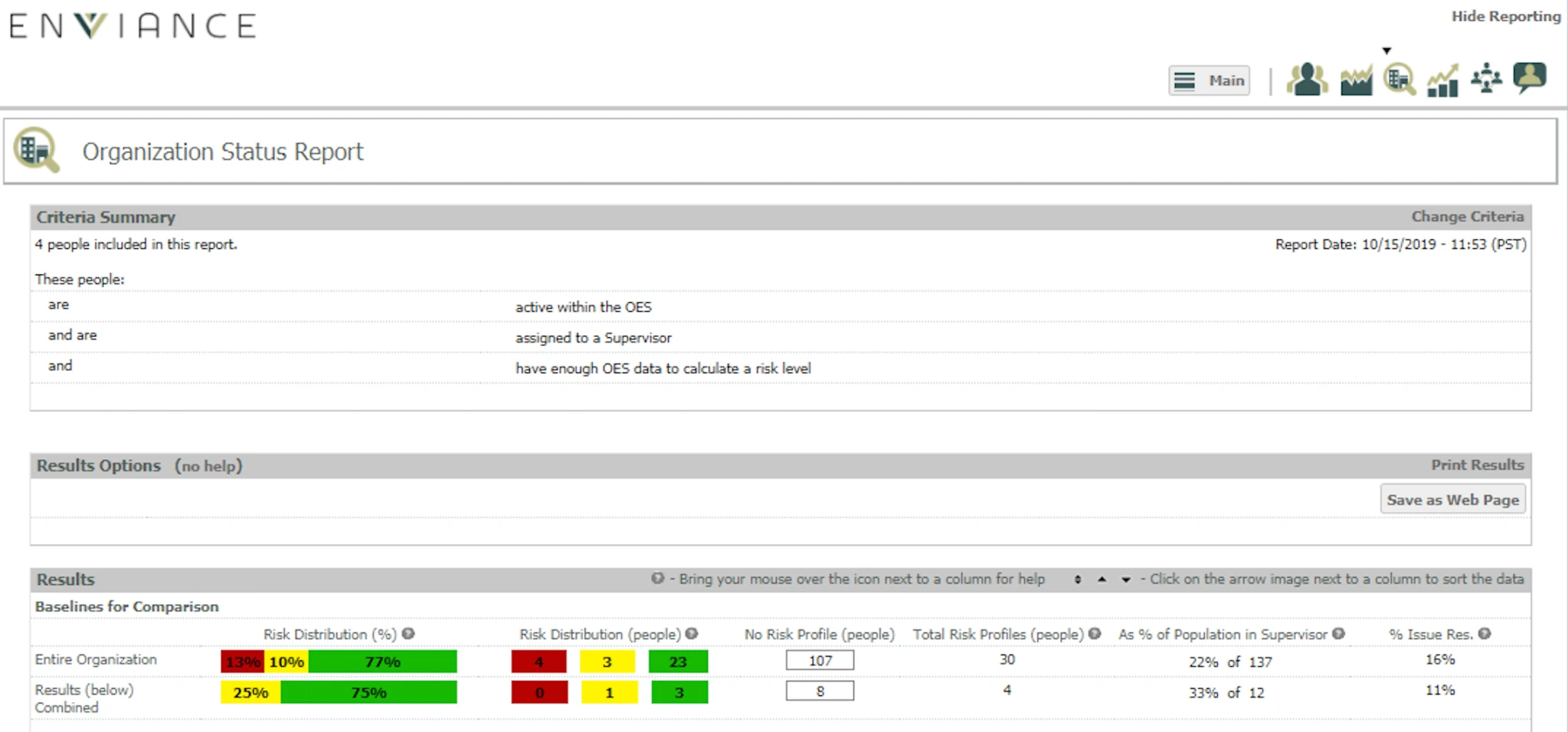
Task: Click the yellow 10% bar for Entire Organization
Action: click(286, 661)
